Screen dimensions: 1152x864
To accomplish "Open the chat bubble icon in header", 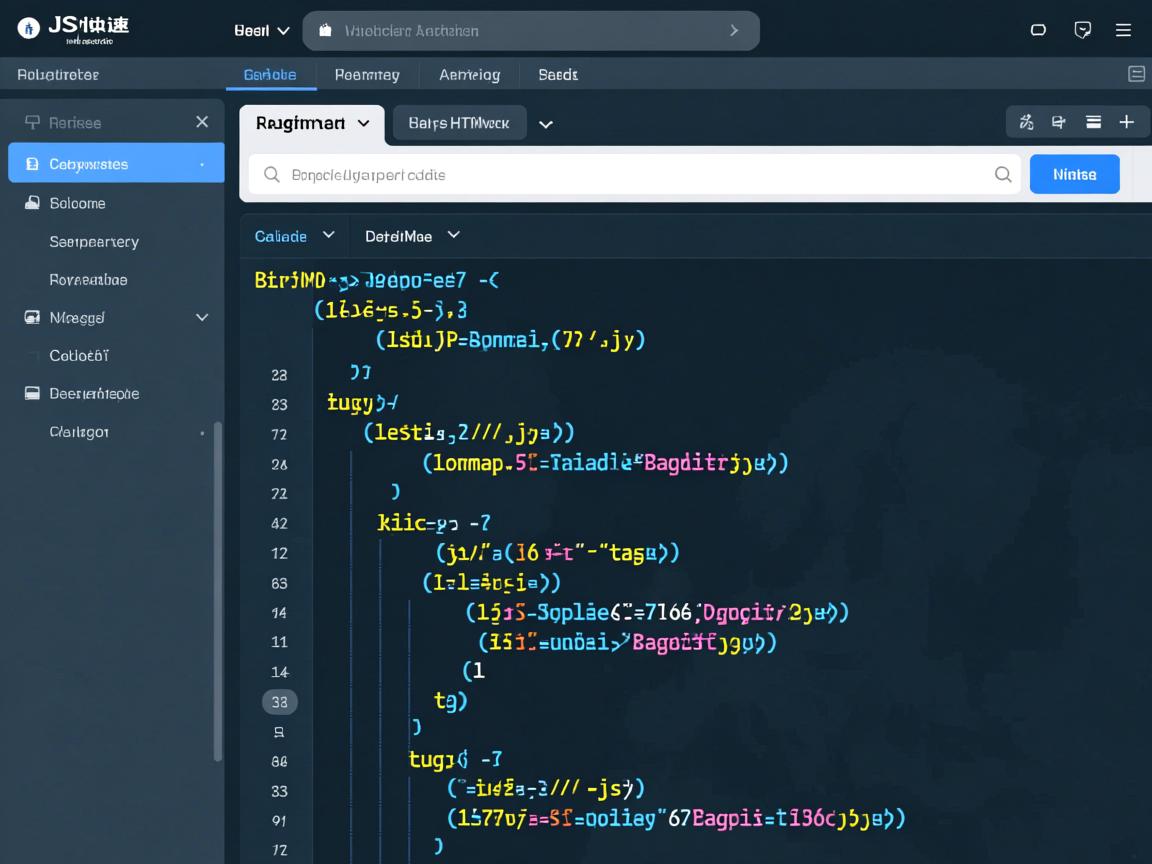I will [1082, 30].
